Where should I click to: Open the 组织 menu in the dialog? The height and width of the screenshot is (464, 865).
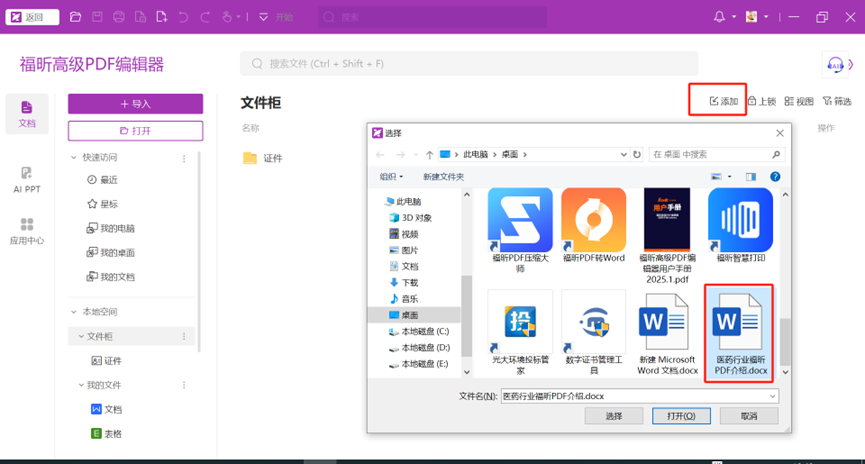click(391, 177)
